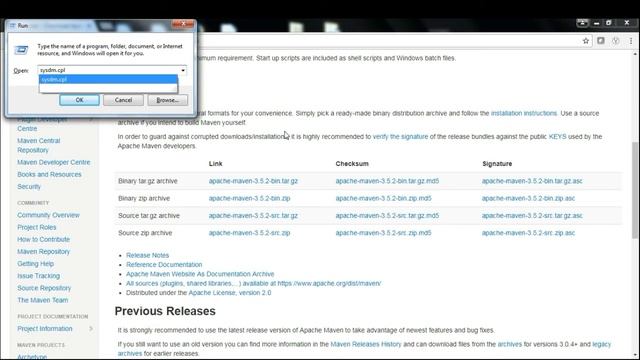Open the installation instructions link

(524, 113)
